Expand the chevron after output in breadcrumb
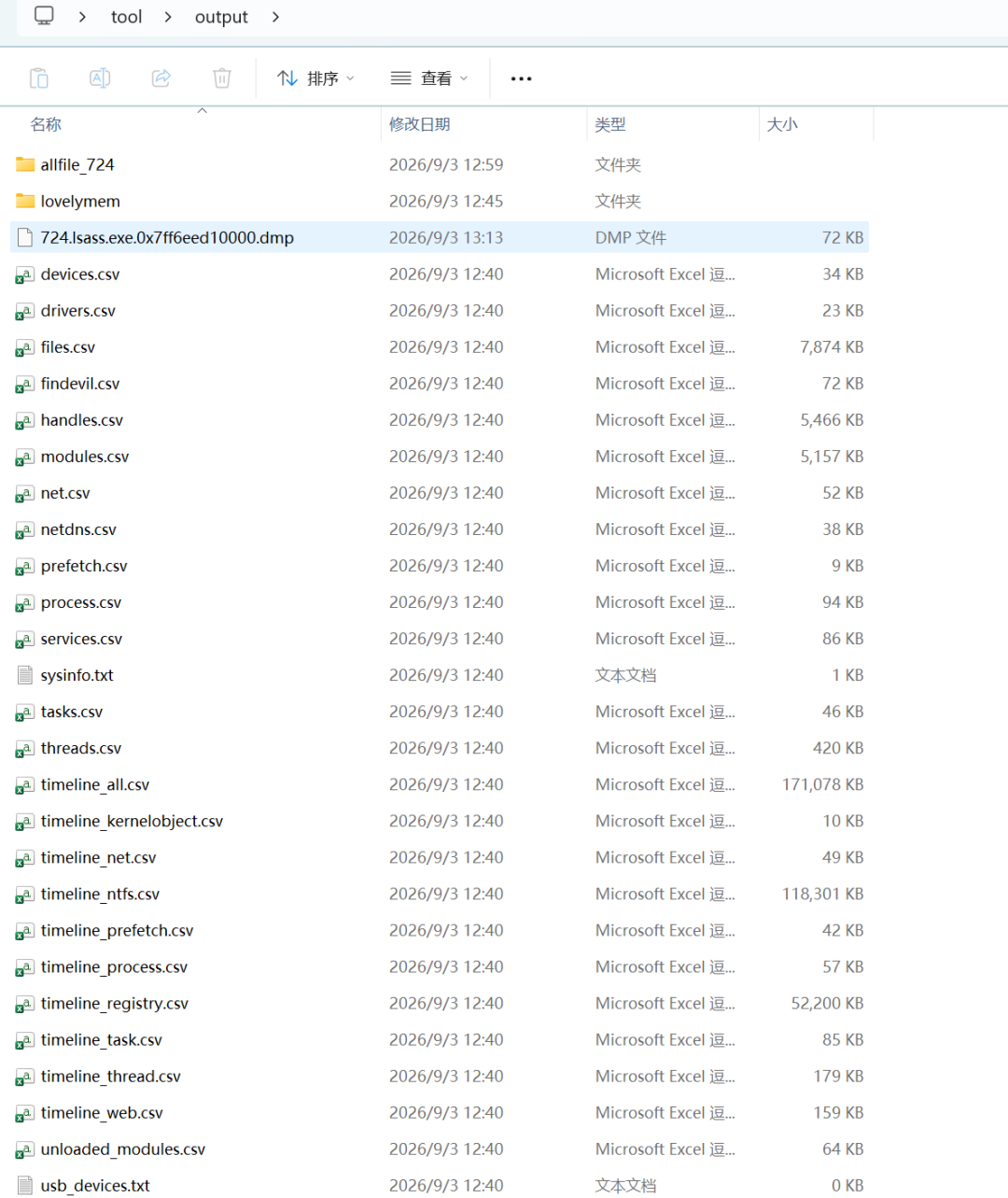The height and width of the screenshot is (1198, 1008). (275, 17)
